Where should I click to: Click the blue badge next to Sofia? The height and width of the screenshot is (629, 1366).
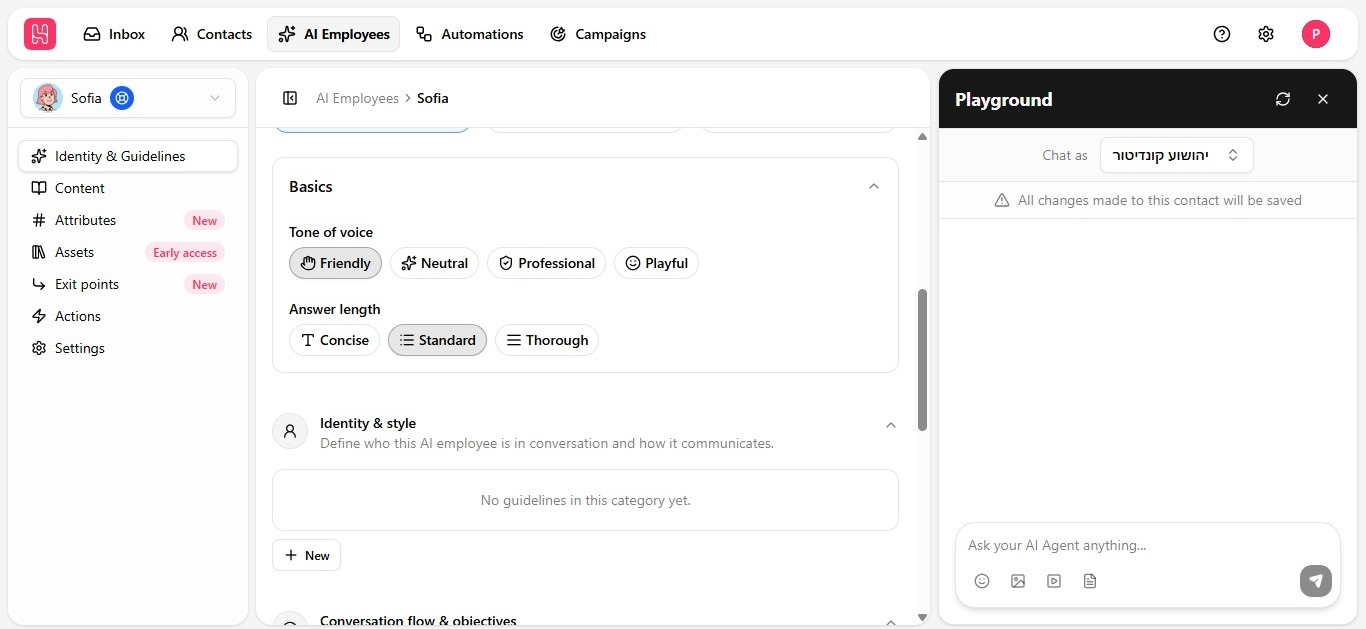(122, 98)
